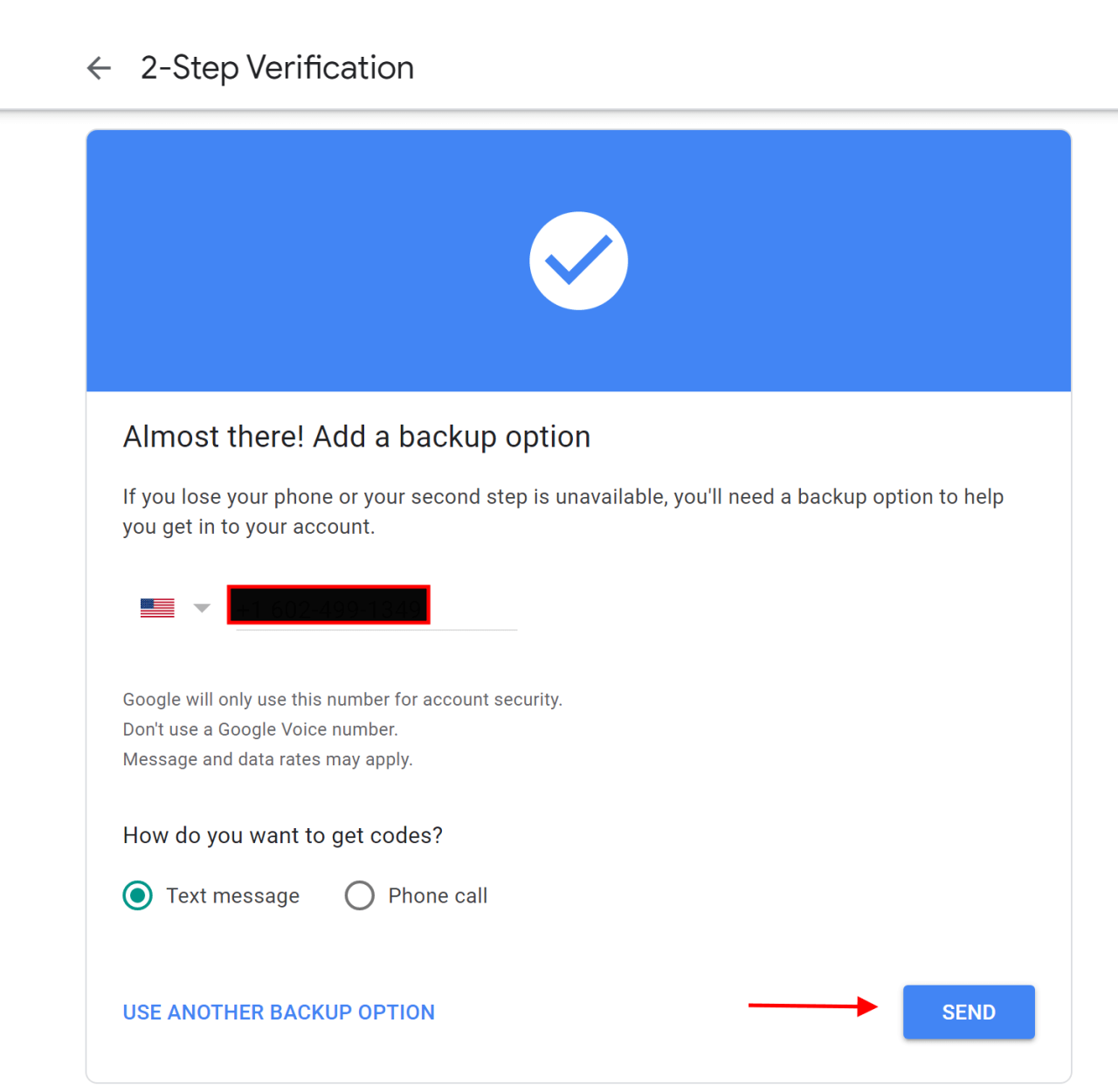Open Use Another Backup Option link
The image size is (1118, 1092).
pos(279,1013)
